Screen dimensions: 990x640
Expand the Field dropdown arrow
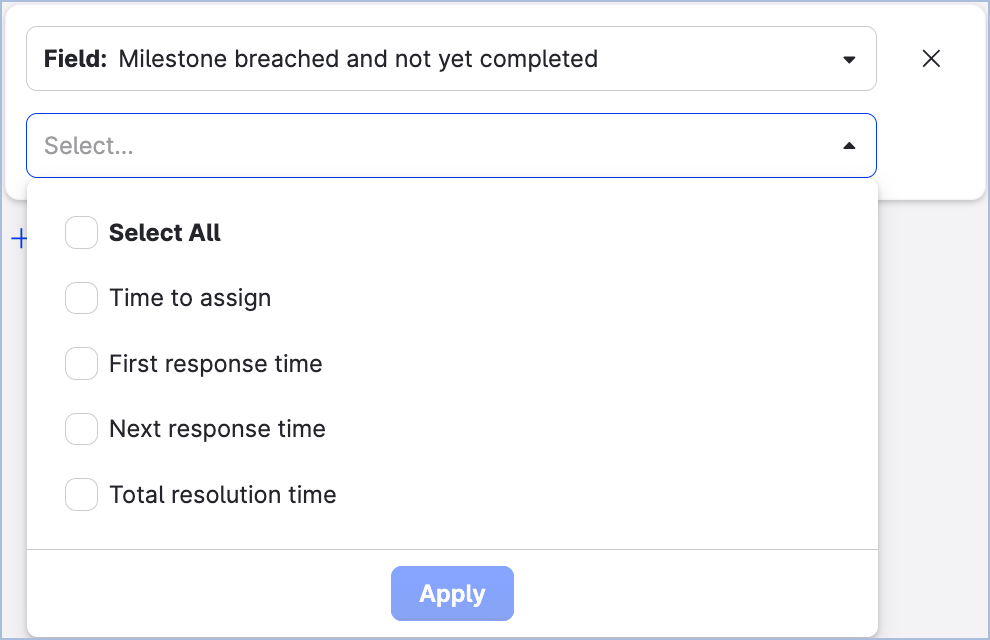(x=849, y=60)
